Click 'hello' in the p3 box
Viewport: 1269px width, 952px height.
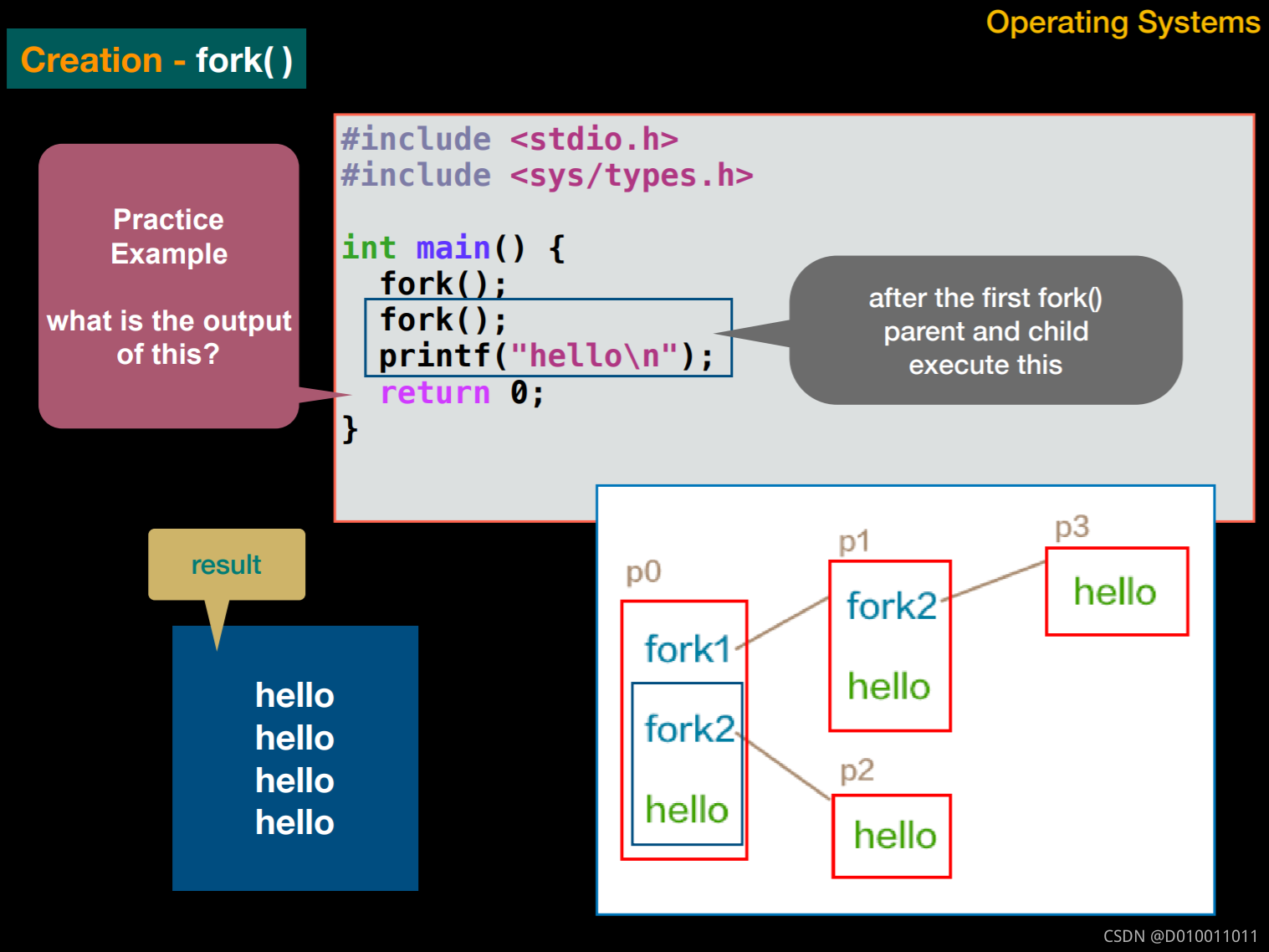[1115, 591]
